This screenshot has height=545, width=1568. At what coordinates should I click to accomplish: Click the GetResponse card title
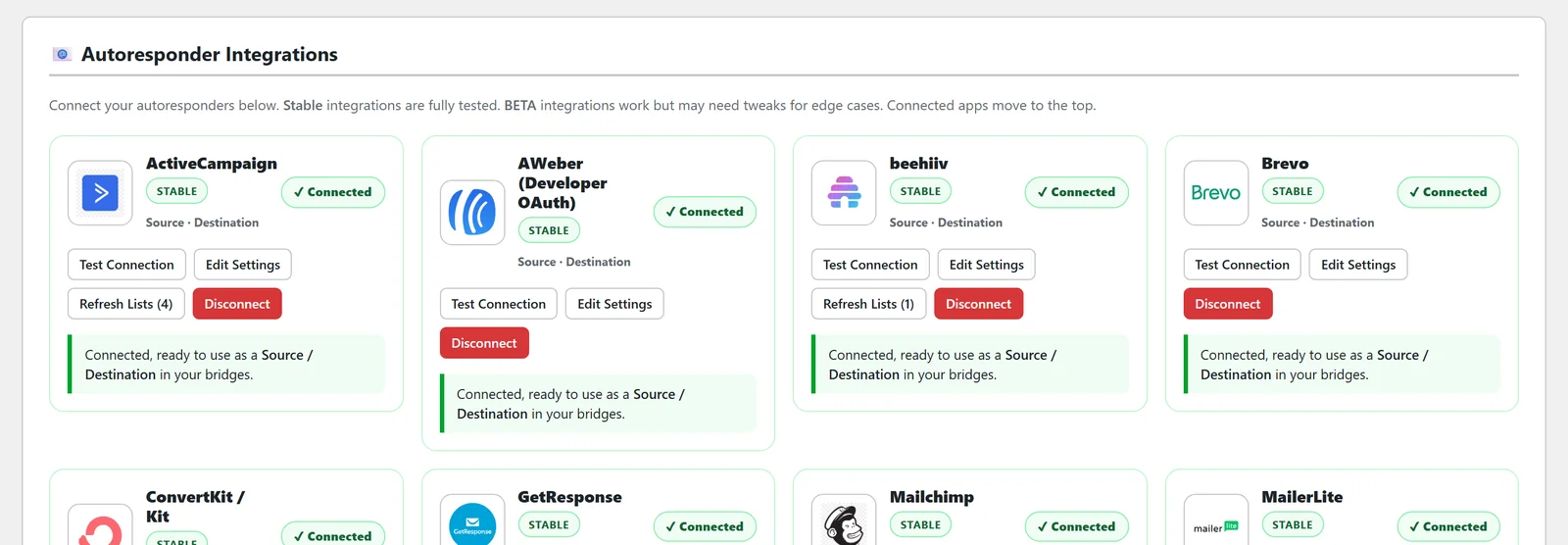(x=569, y=497)
